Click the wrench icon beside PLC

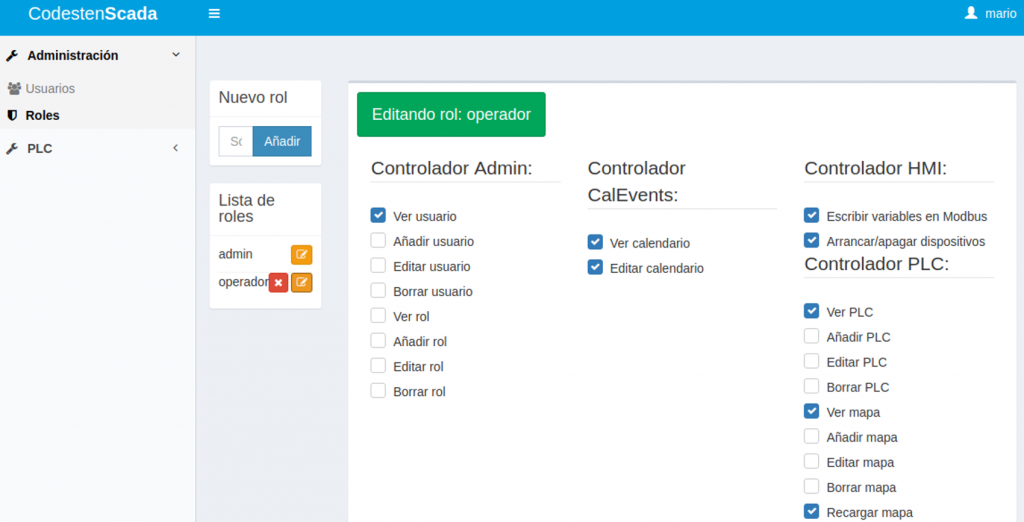pos(12,149)
